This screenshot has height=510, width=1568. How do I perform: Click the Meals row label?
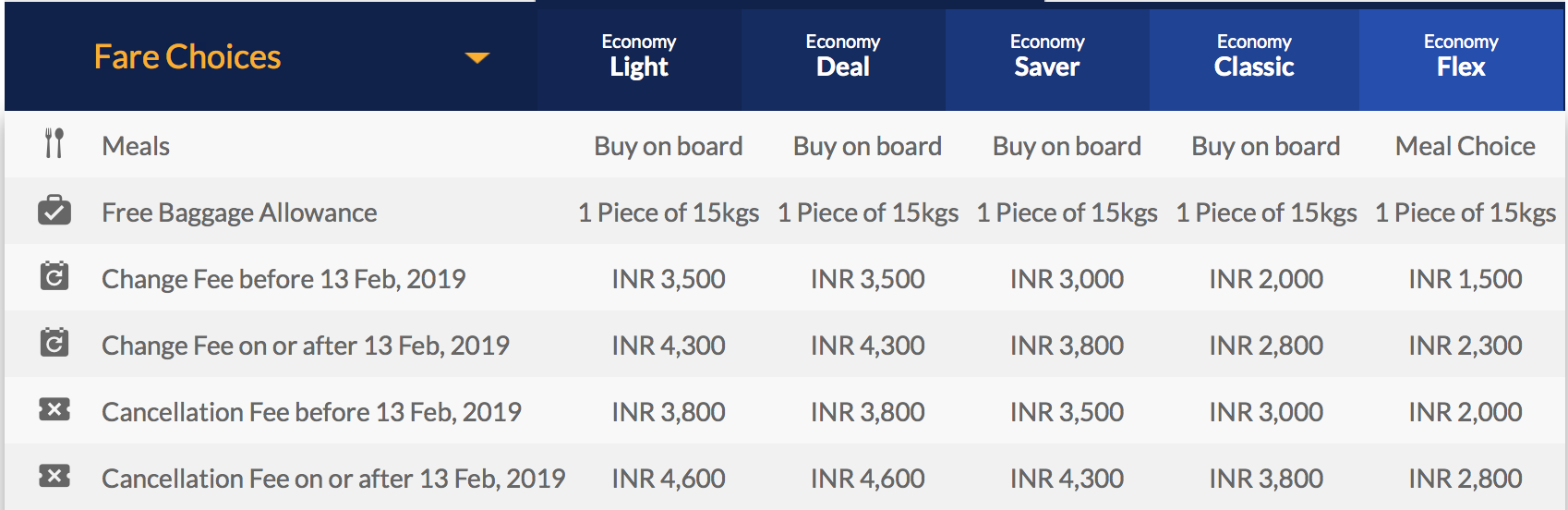pyautogui.click(x=136, y=146)
